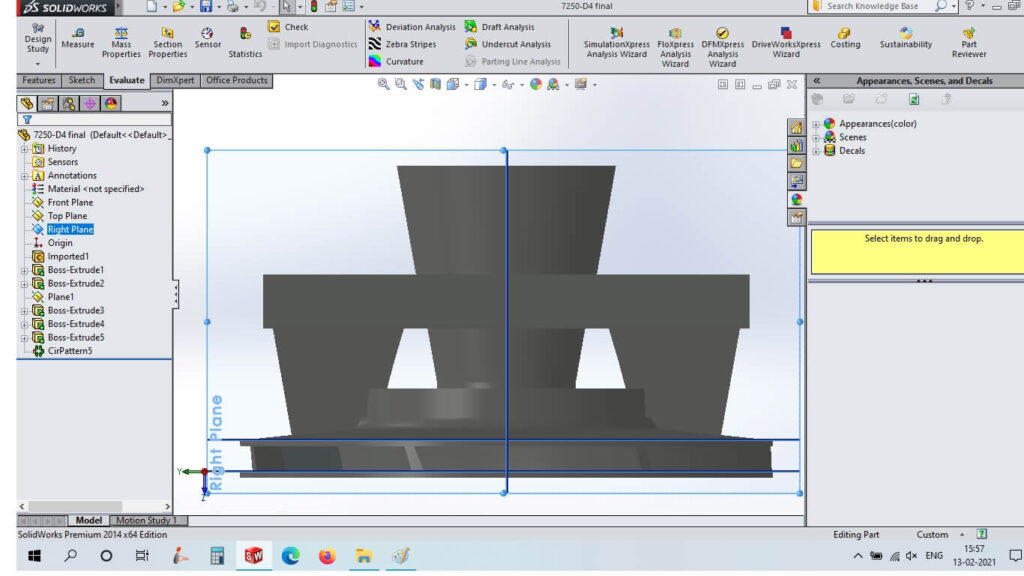Launch DriveWorksXpress Wizard
Screen dimensions: 1024x576
pos(786,42)
